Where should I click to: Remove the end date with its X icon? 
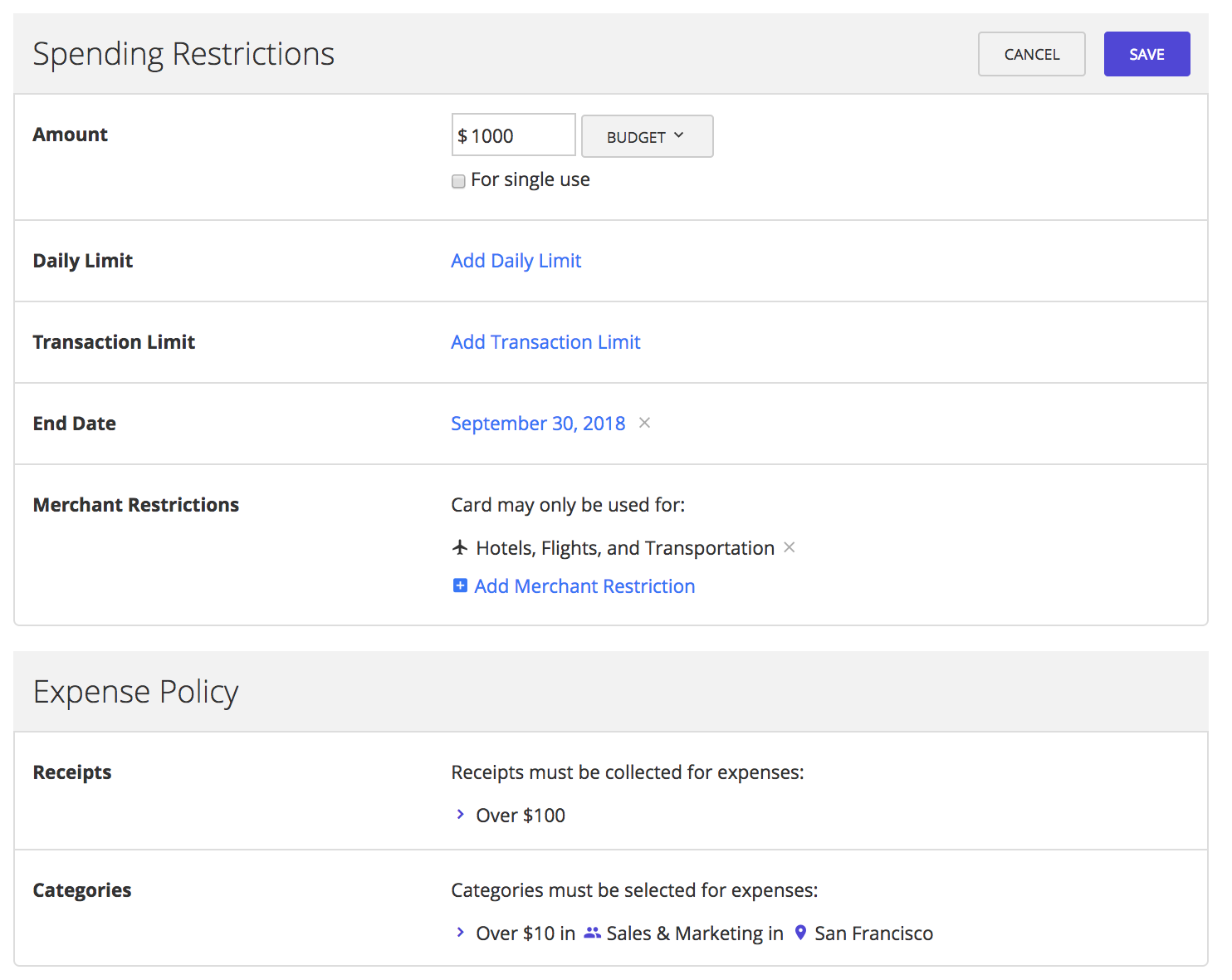pyautogui.click(x=644, y=423)
